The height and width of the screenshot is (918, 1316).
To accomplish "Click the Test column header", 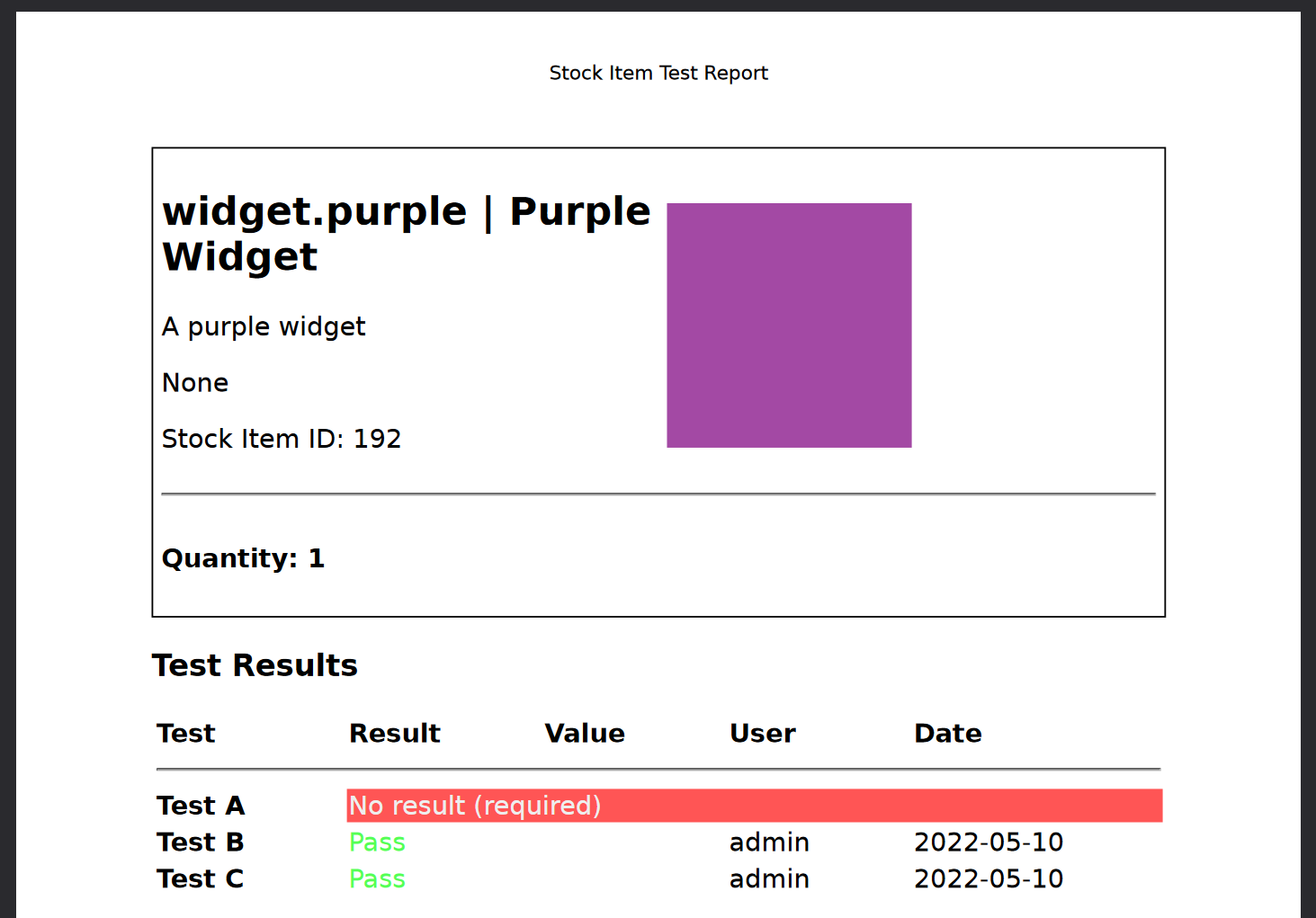I will pyautogui.click(x=186, y=734).
